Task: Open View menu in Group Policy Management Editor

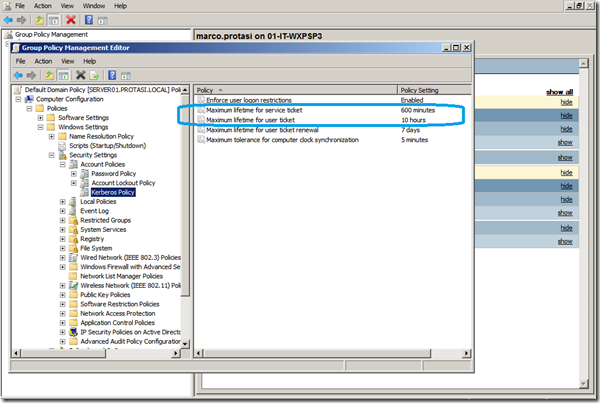Action: pos(68,61)
